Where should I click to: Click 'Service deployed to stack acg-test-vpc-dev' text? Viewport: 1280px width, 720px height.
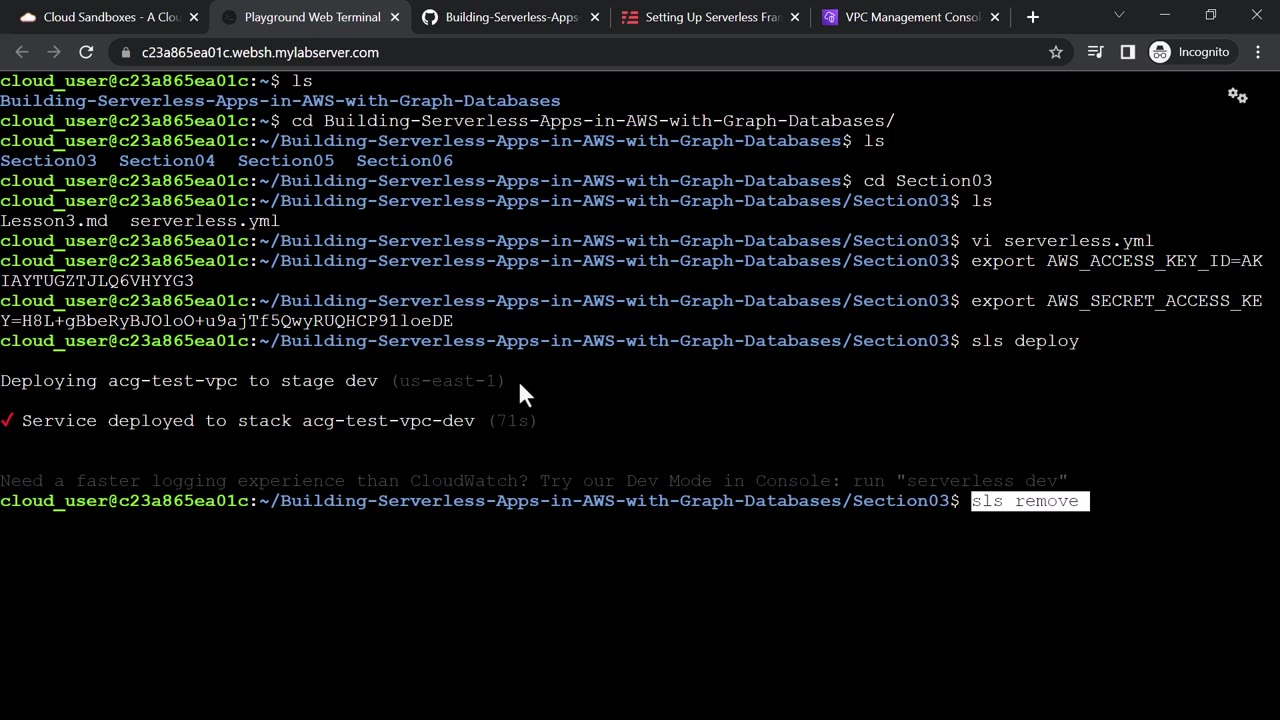click(x=248, y=421)
